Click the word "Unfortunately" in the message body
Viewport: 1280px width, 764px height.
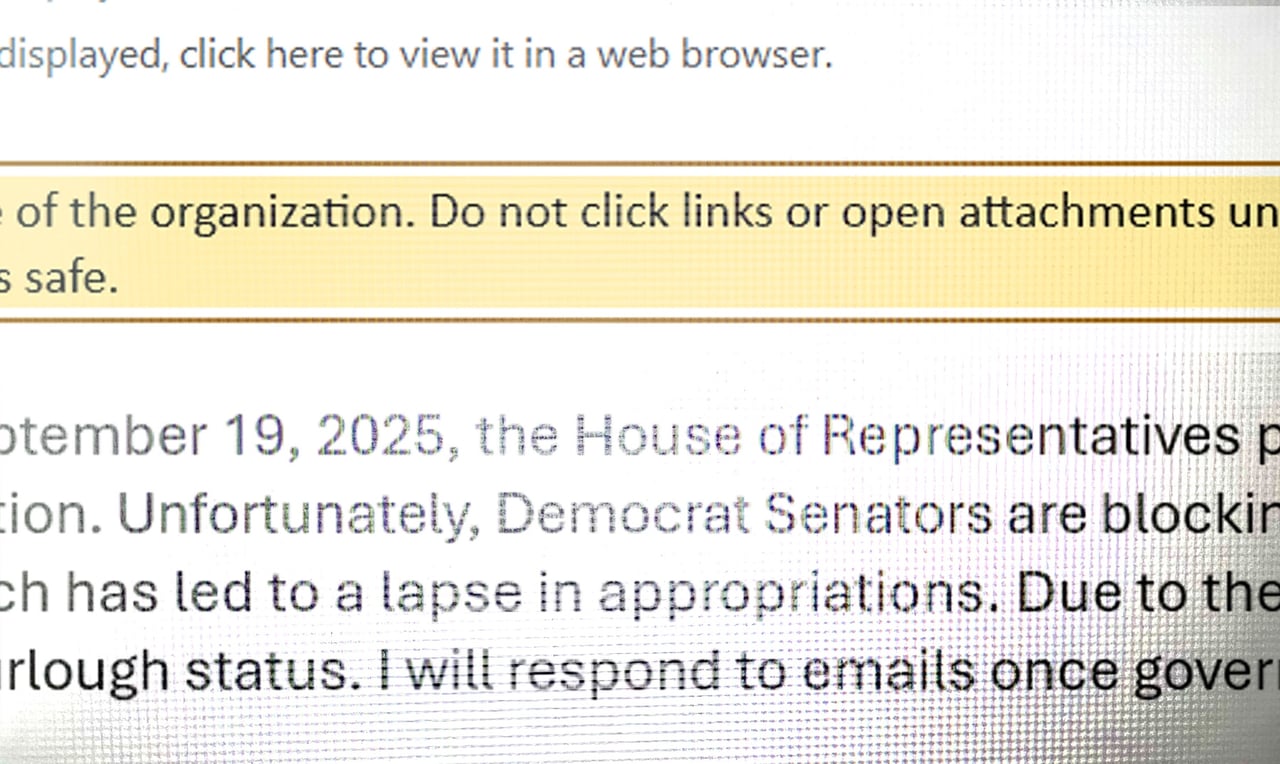(x=298, y=515)
